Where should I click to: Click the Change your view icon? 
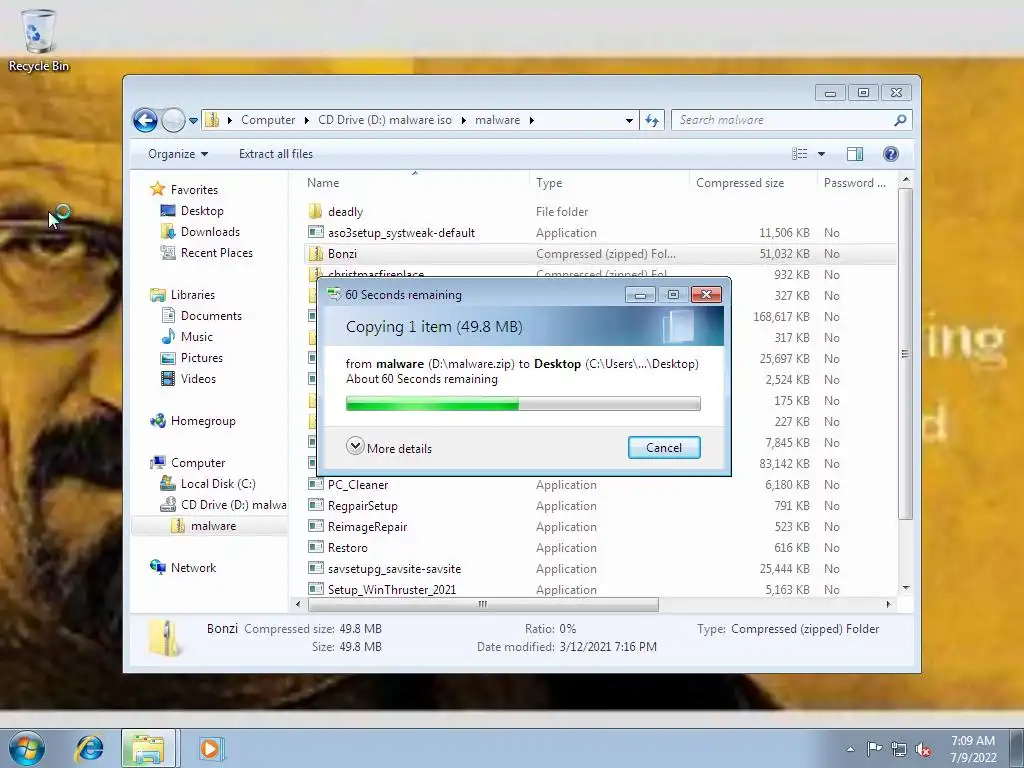tap(799, 154)
